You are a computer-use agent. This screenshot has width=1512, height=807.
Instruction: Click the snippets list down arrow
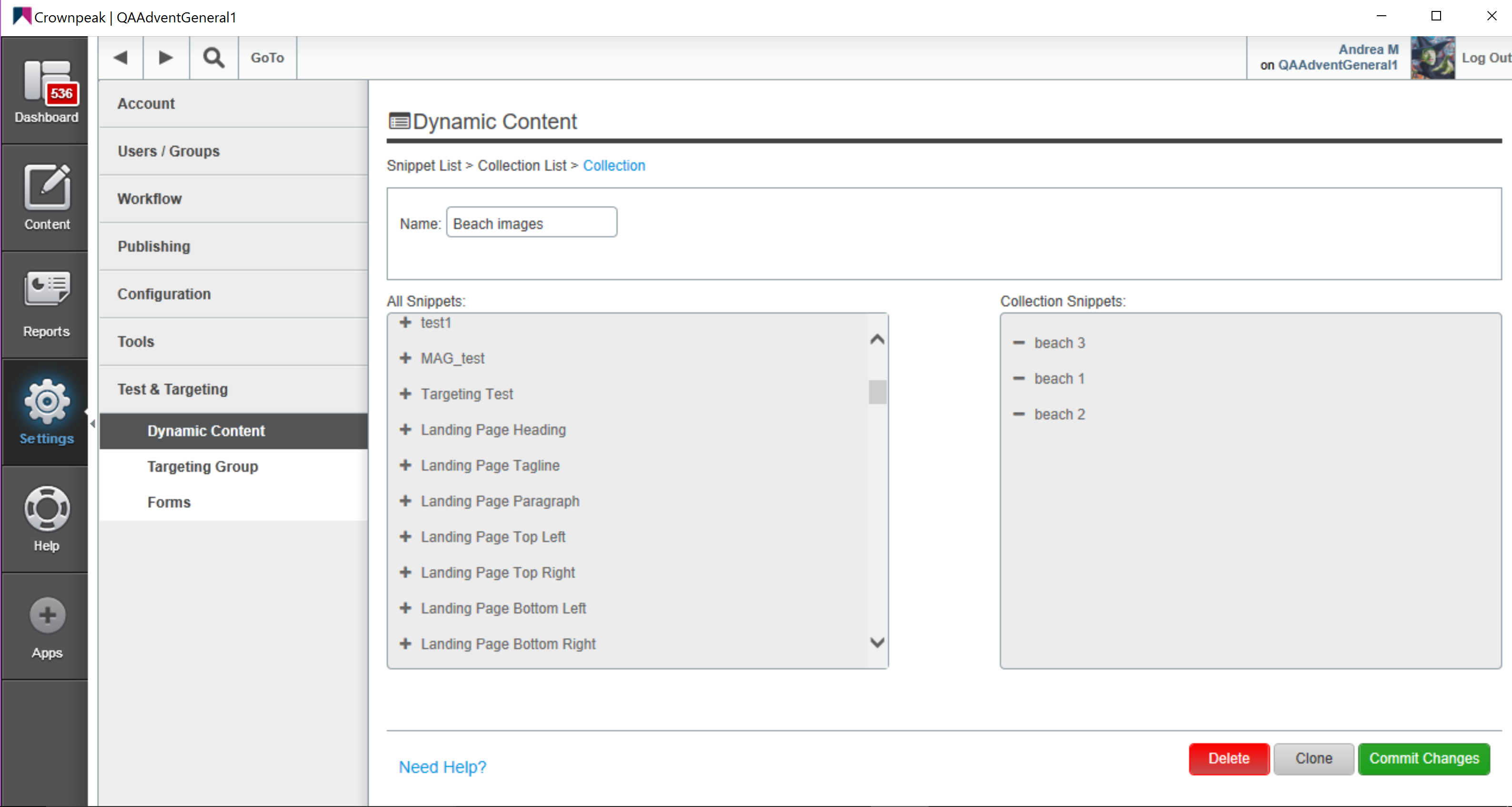coord(878,642)
